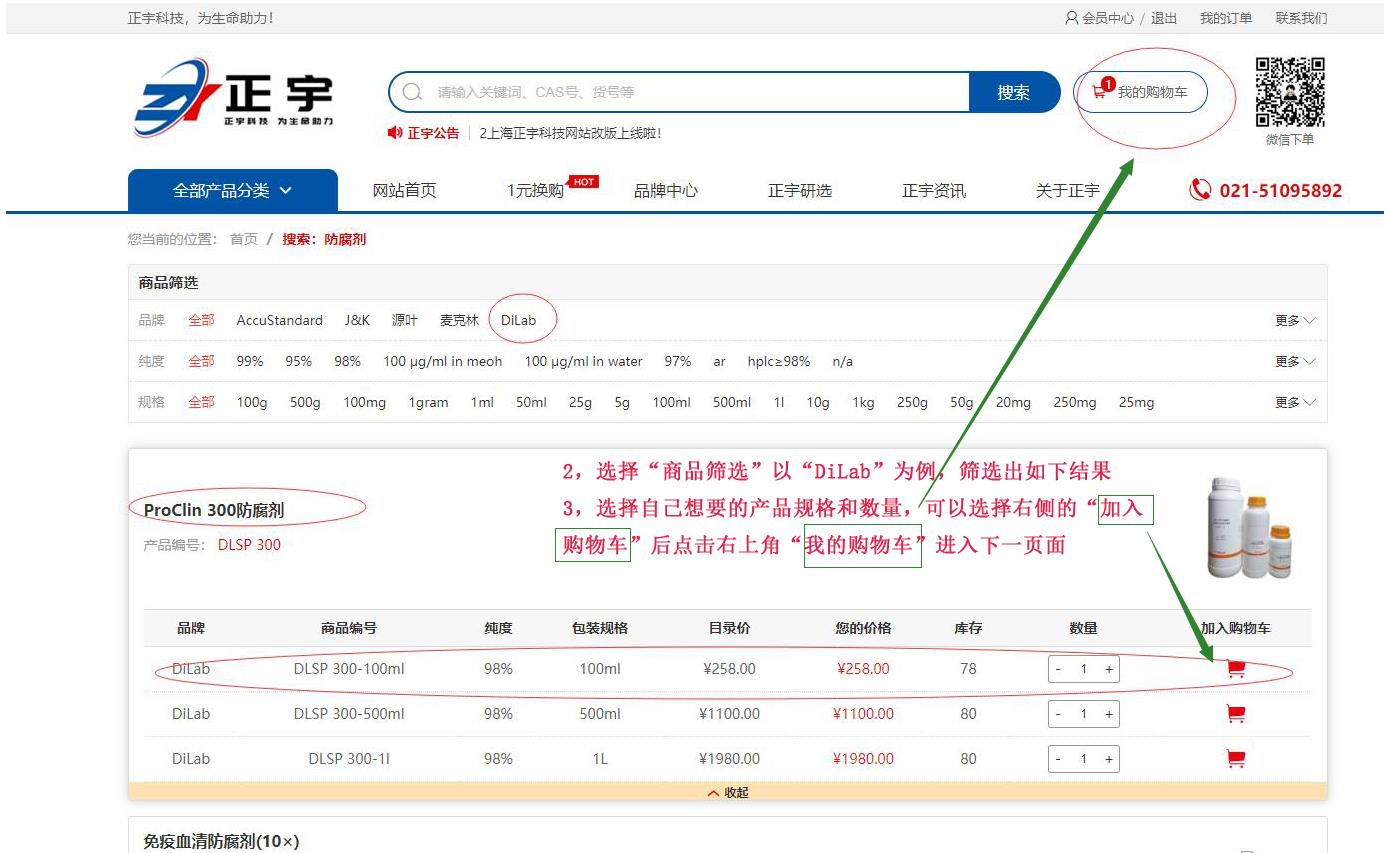The image size is (1388, 853).
Task: Open 会员中心 member center link
Action: tap(1108, 18)
